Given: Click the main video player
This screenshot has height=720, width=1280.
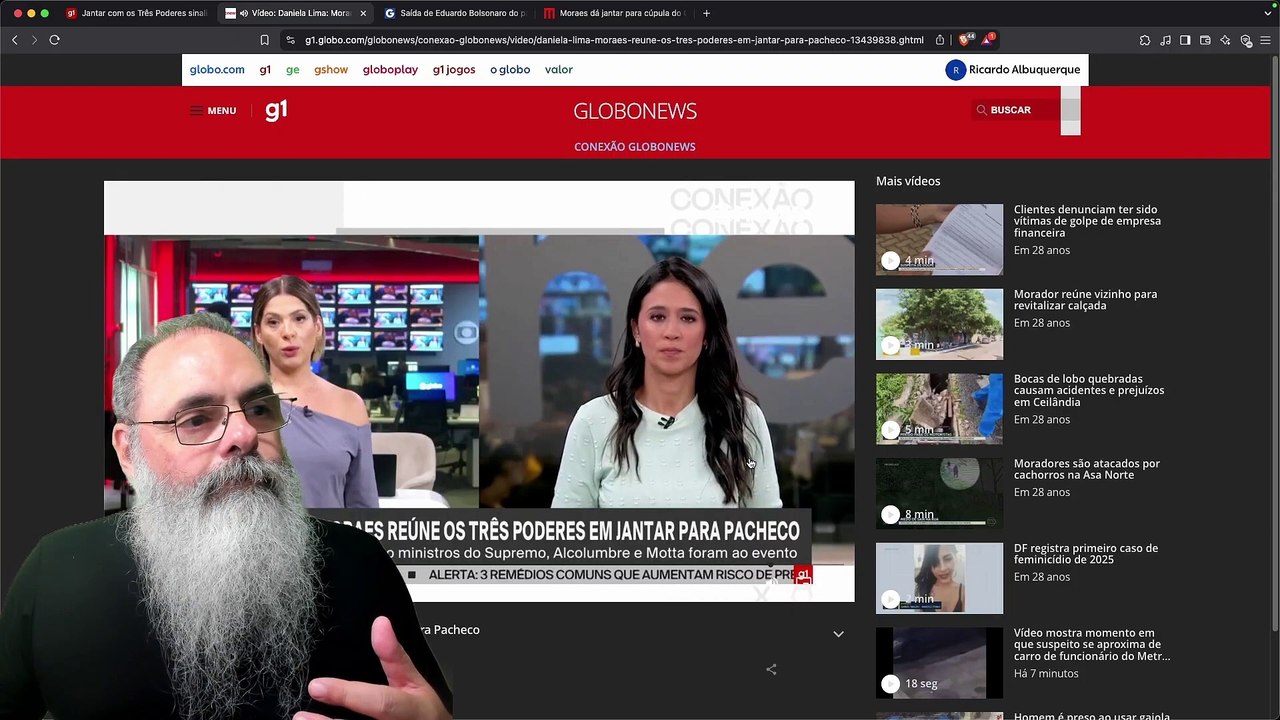Looking at the screenshot, I should pyautogui.click(x=479, y=391).
